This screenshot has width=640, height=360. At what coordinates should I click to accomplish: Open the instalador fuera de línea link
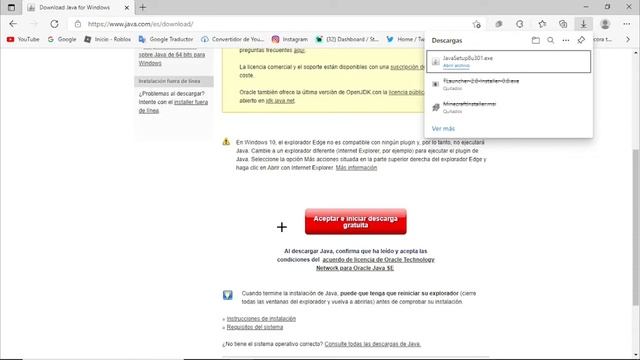coord(173,106)
